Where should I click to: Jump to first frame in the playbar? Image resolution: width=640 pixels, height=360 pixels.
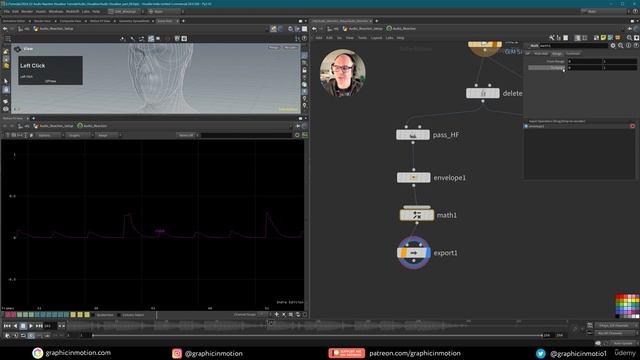7,326
